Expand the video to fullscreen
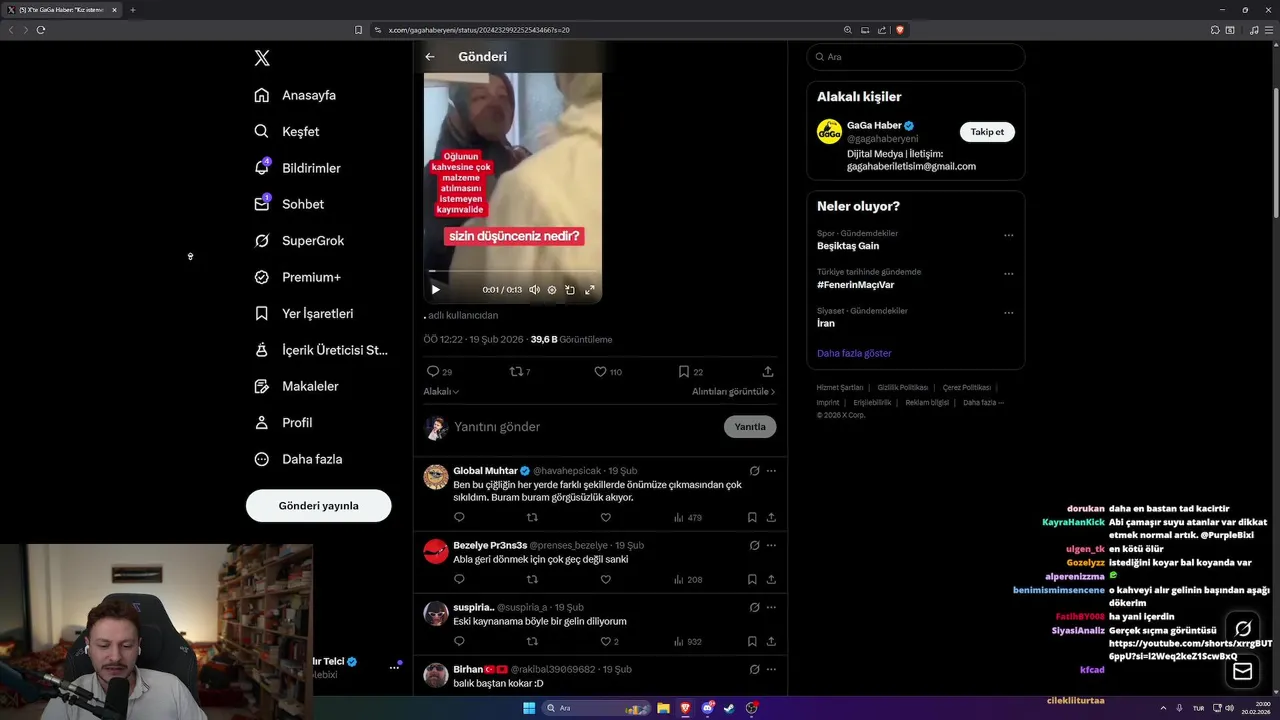Viewport: 1280px width, 720px height. pyautogui.click(x=589, y=289)
